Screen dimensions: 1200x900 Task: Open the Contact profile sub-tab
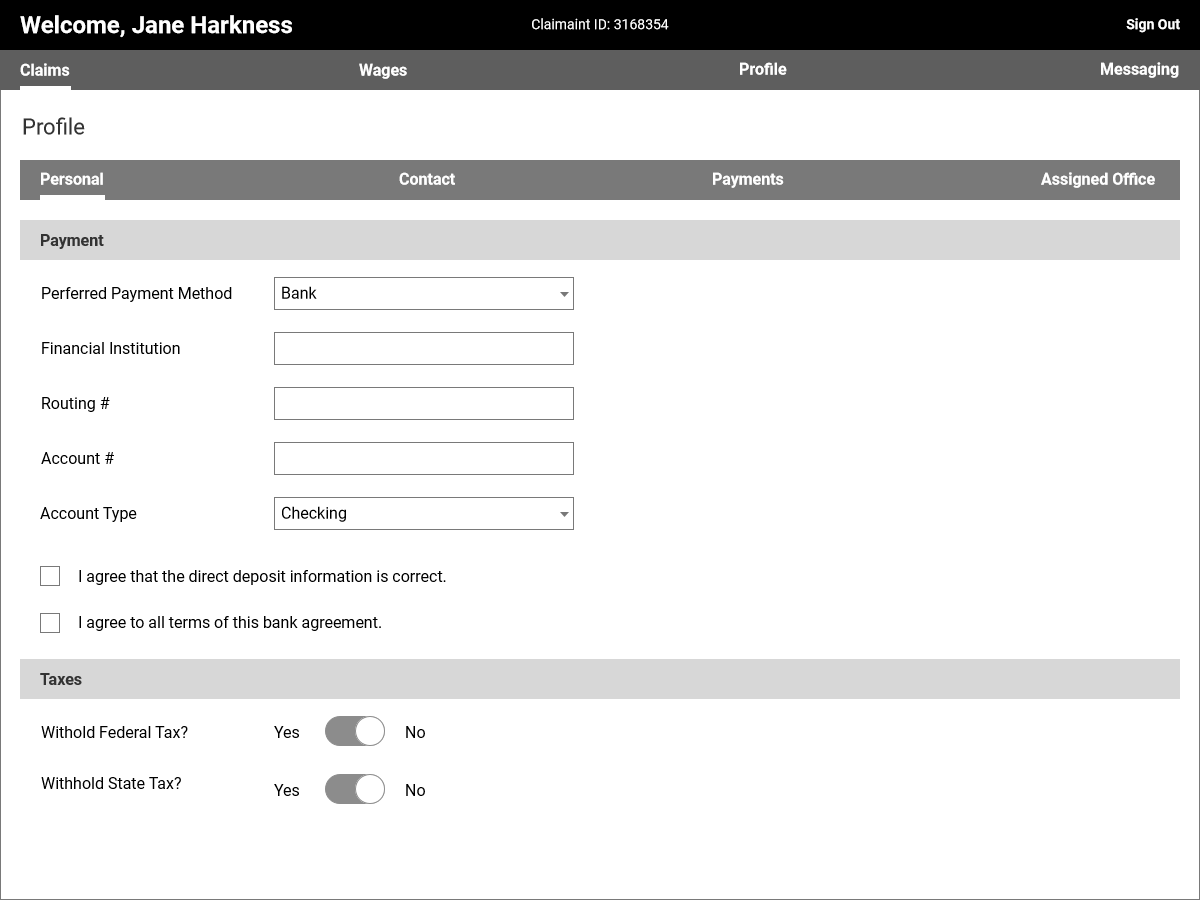tap(427, 180)
